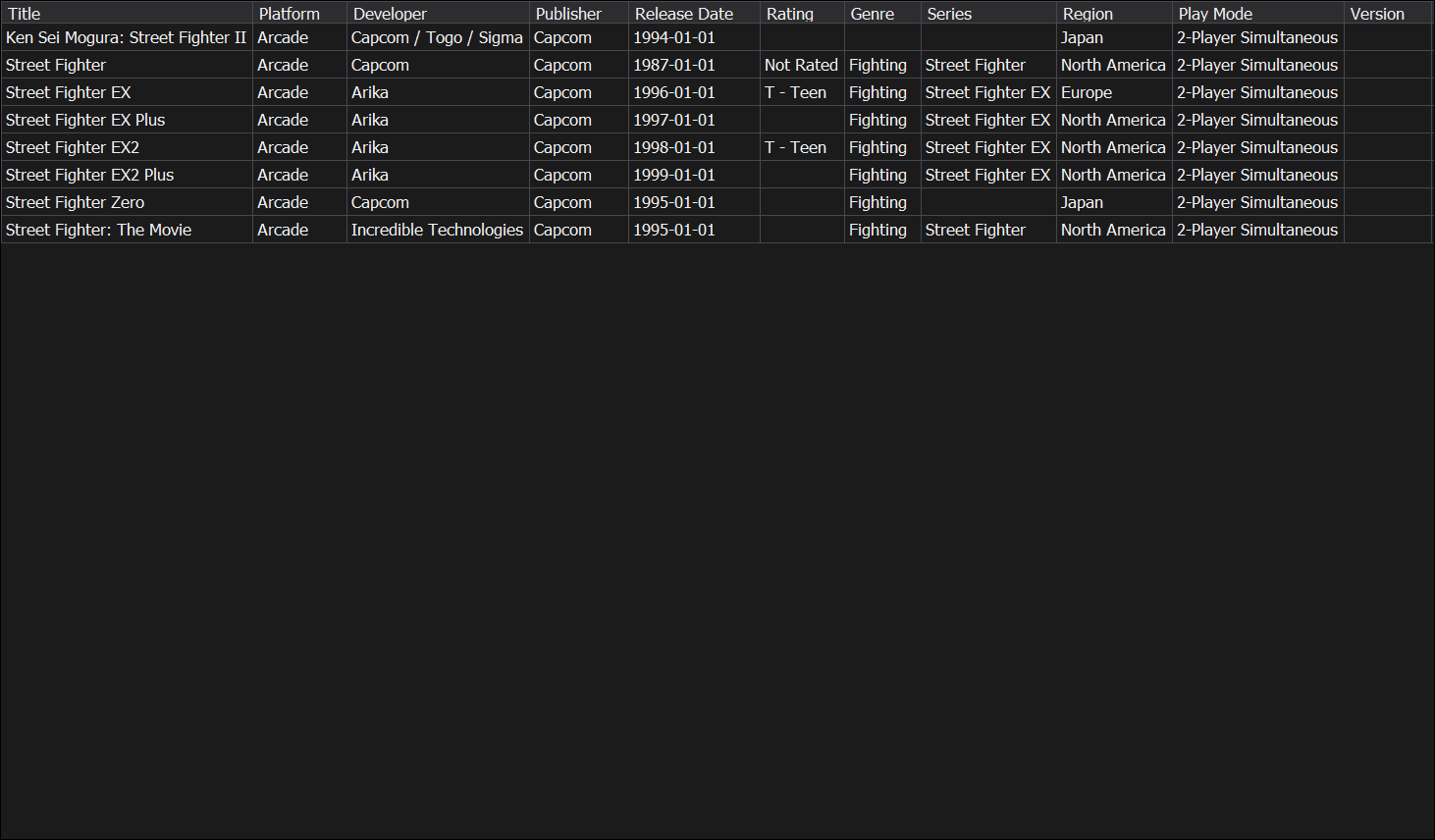This screenshot has width=1435, height=840.
Task: Sort by the Platform column header
Action: (299, 14)
